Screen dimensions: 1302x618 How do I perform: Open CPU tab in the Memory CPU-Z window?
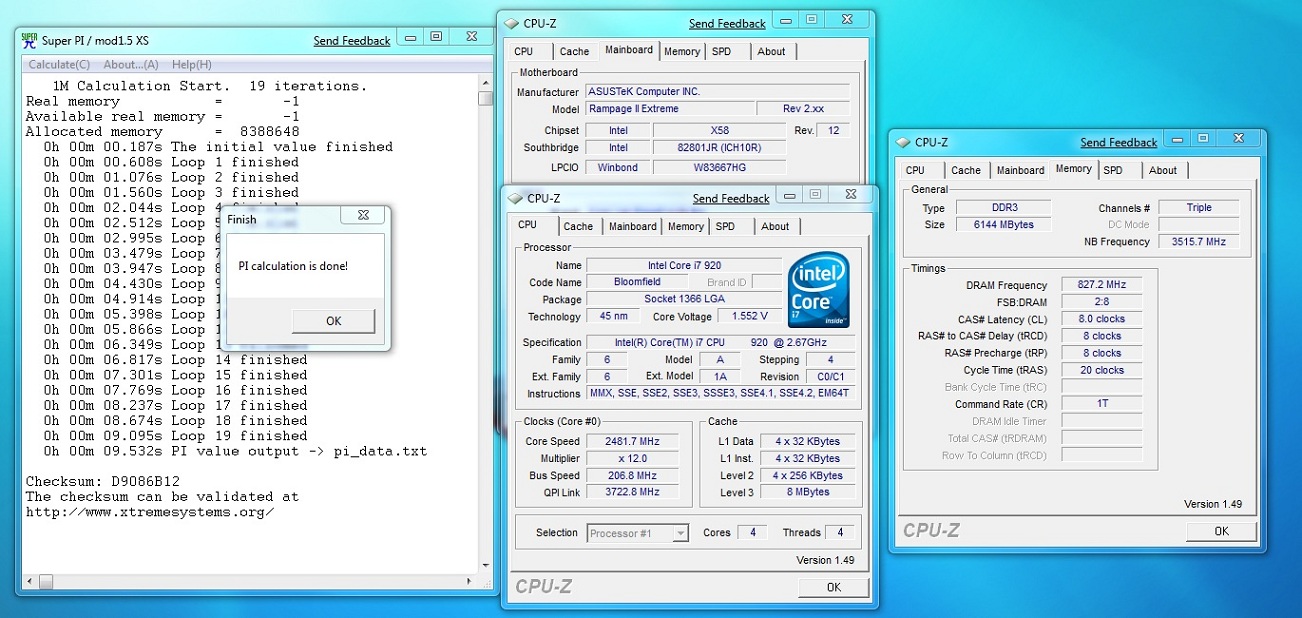pos(915,170)
